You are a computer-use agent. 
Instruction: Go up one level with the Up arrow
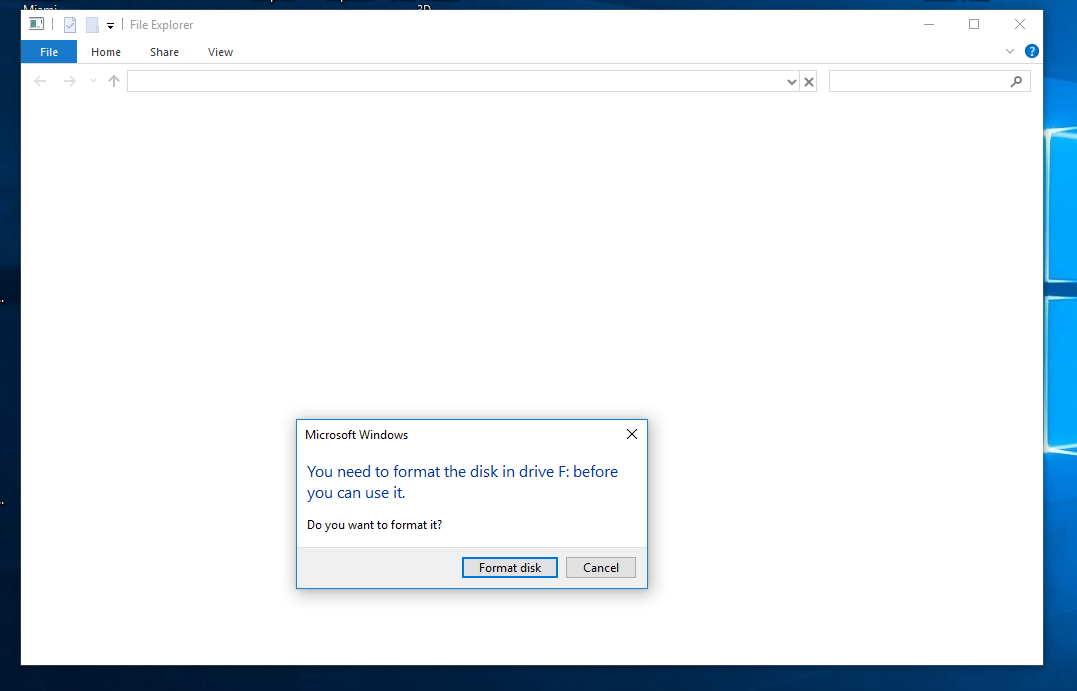coord(114,81)
